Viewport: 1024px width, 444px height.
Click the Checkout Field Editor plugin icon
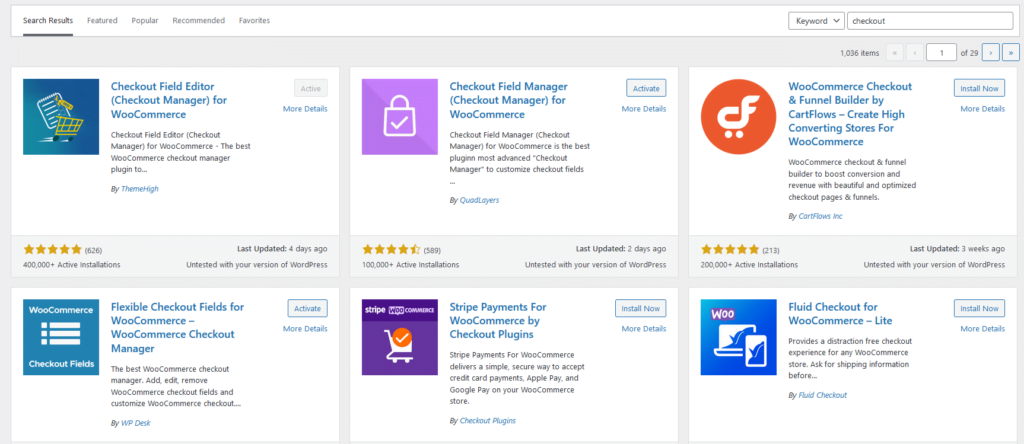[x=61, y=117]
